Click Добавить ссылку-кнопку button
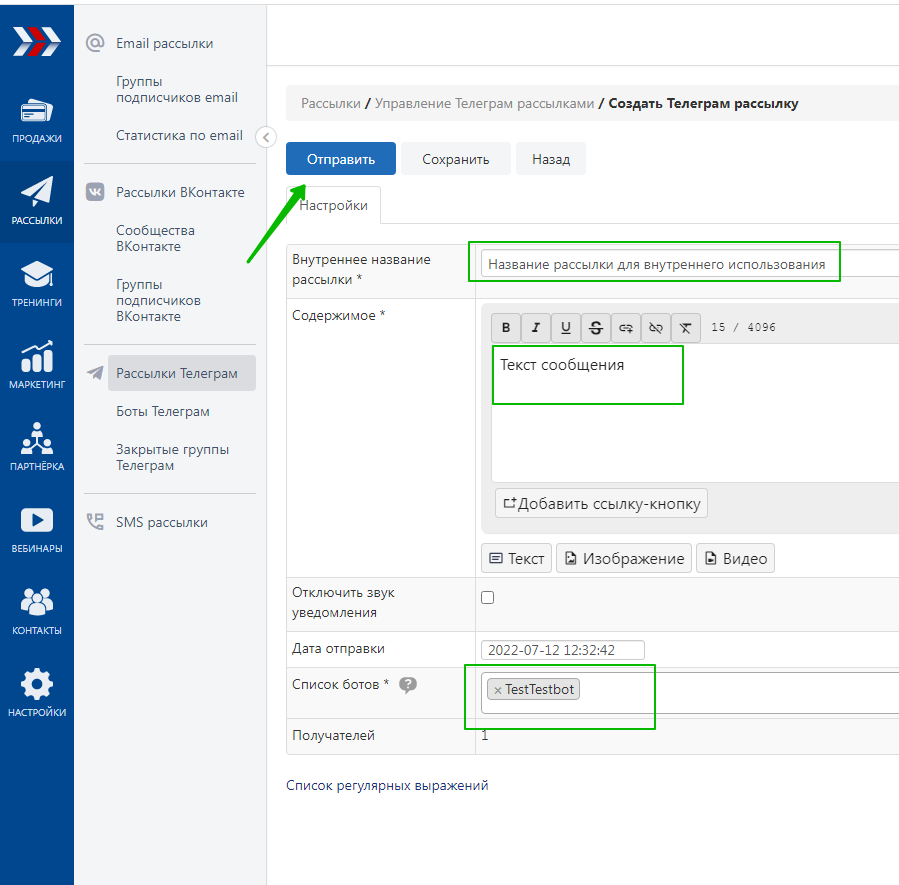This screenshot has width=899, height=885. [601, 503]
